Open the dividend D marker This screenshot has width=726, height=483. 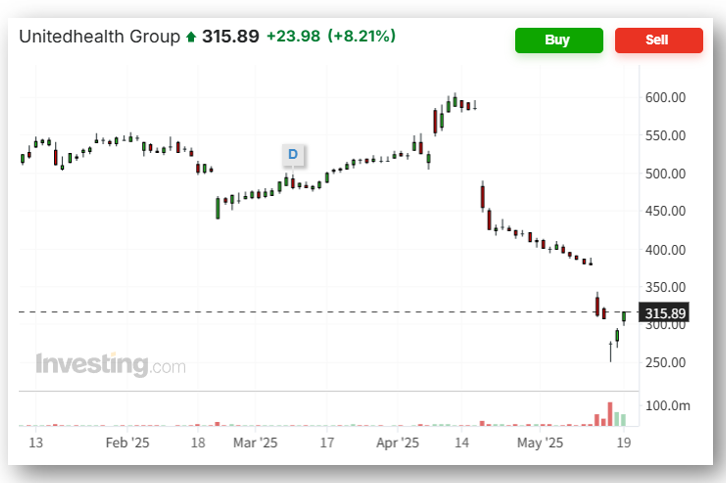coord(293,154)
